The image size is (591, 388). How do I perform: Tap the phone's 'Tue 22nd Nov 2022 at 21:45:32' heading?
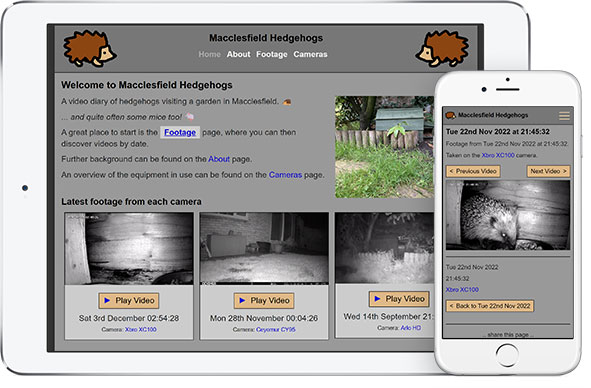498,132
